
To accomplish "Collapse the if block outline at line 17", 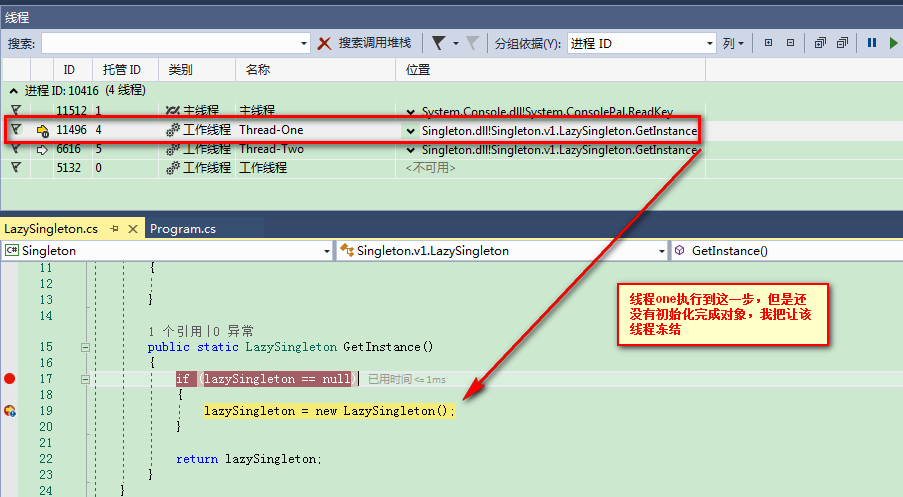I will [85, 380].
